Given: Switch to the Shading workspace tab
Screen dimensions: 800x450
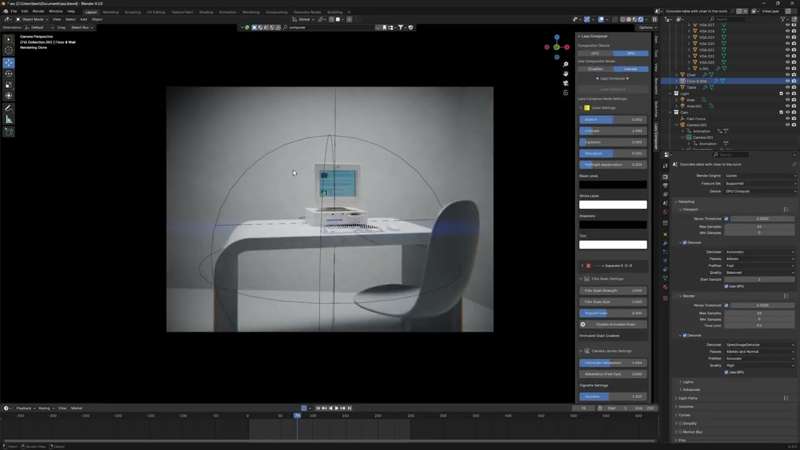Looking at the screenshot, I should 206,12.
